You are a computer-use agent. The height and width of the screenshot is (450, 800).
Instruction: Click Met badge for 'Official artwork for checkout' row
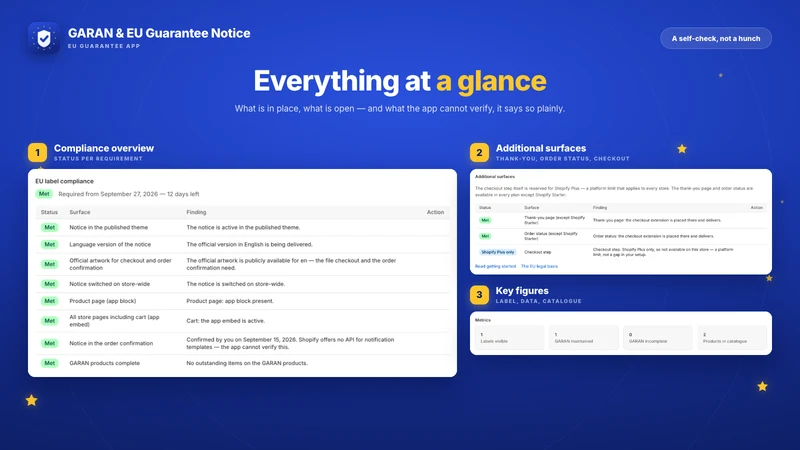[x=49, y=264]
